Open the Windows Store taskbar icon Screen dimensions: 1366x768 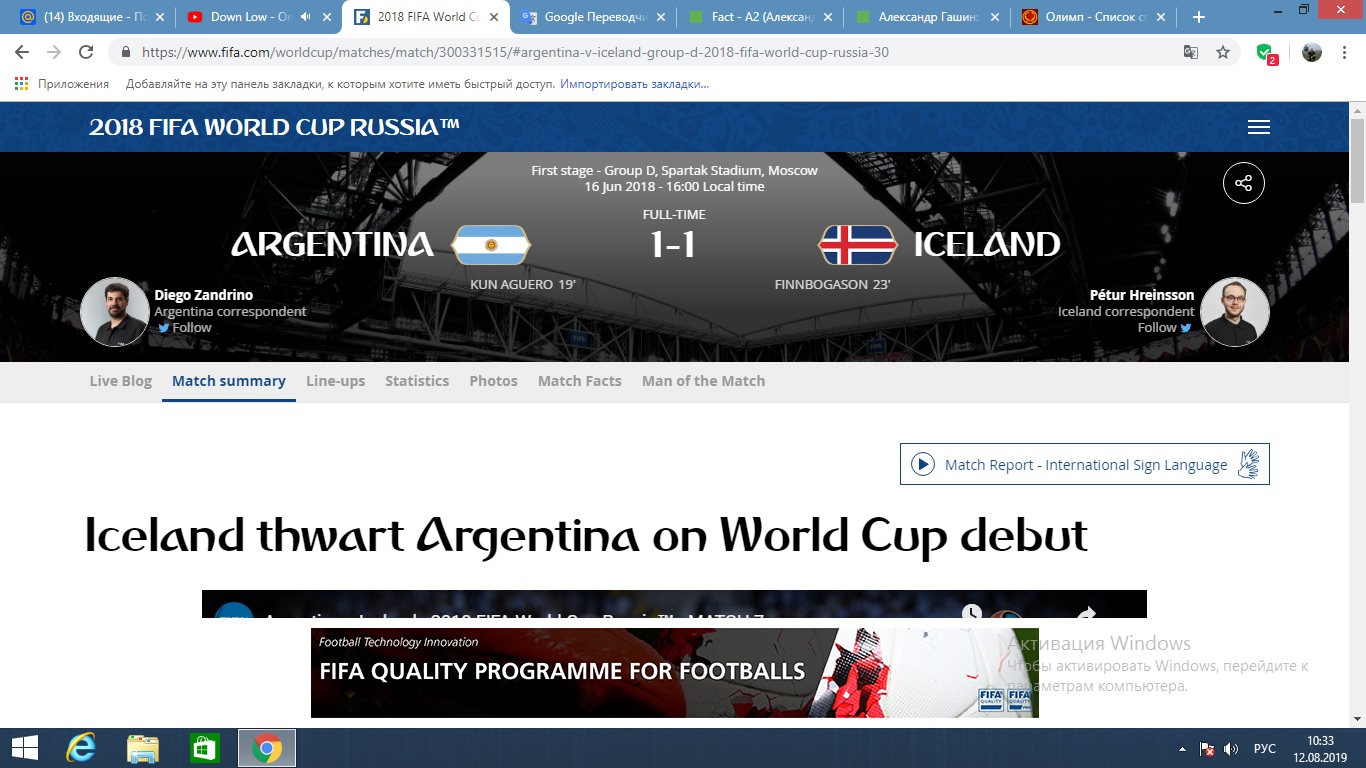(x=204, y=748)
